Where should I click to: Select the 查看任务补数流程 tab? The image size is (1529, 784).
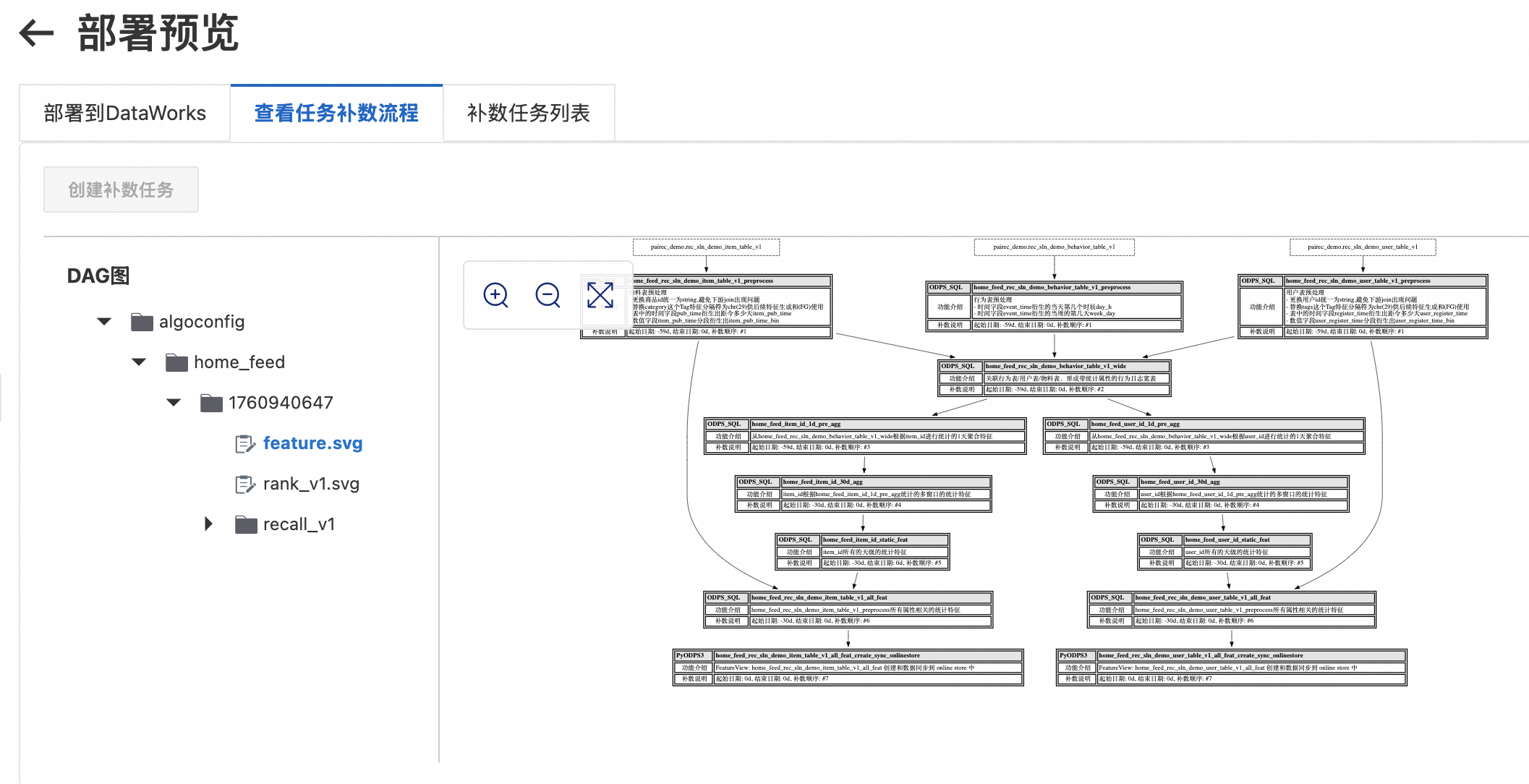(x=336, y=114)
